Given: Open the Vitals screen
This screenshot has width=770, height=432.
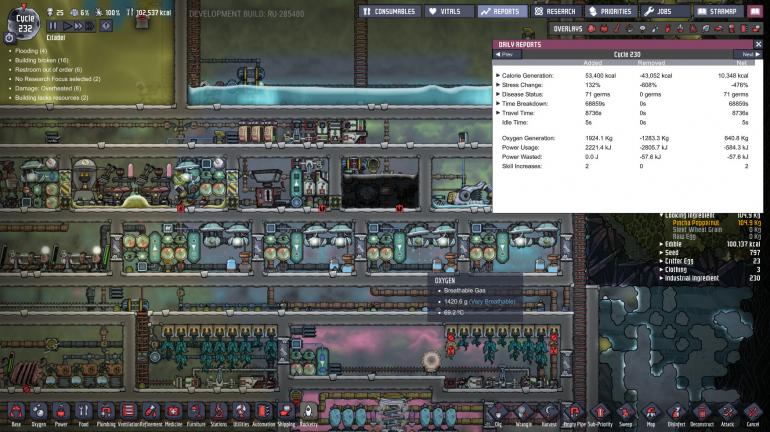Looking at the screenshot, I should pos(449,11).
